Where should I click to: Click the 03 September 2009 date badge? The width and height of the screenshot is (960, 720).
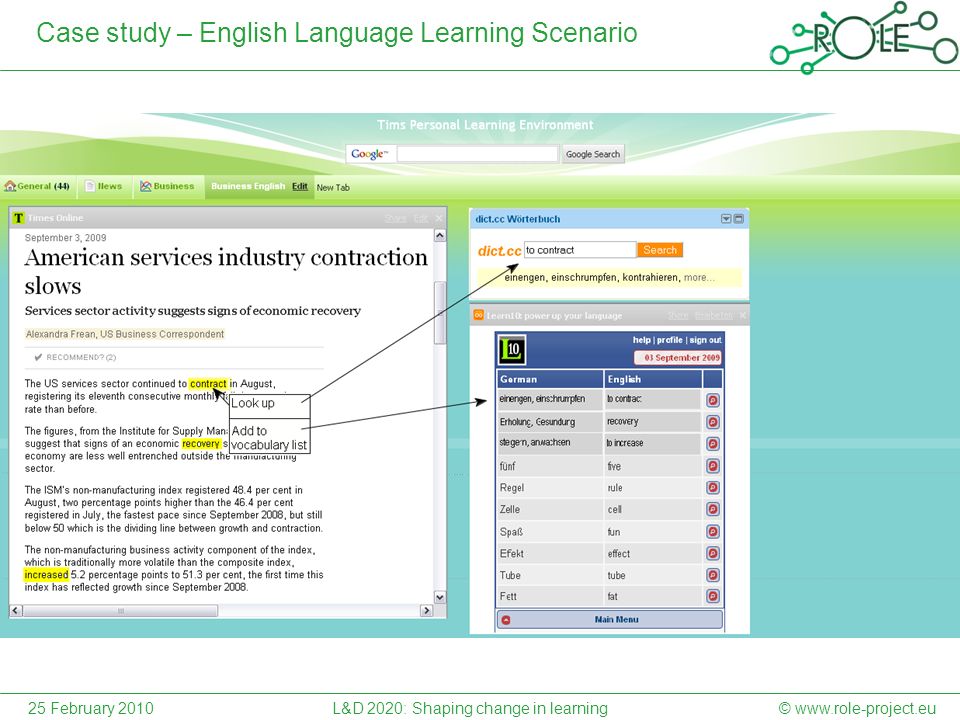click(x=677, y=358)
